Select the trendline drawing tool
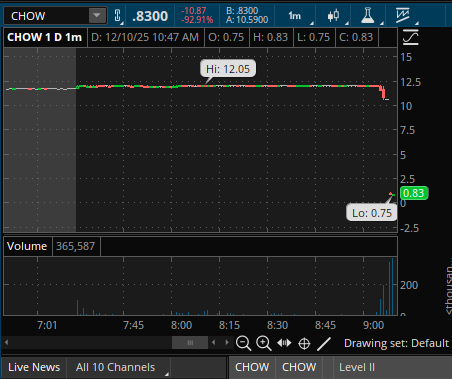The width and height of the screenshot is (452, 379). 324,344
